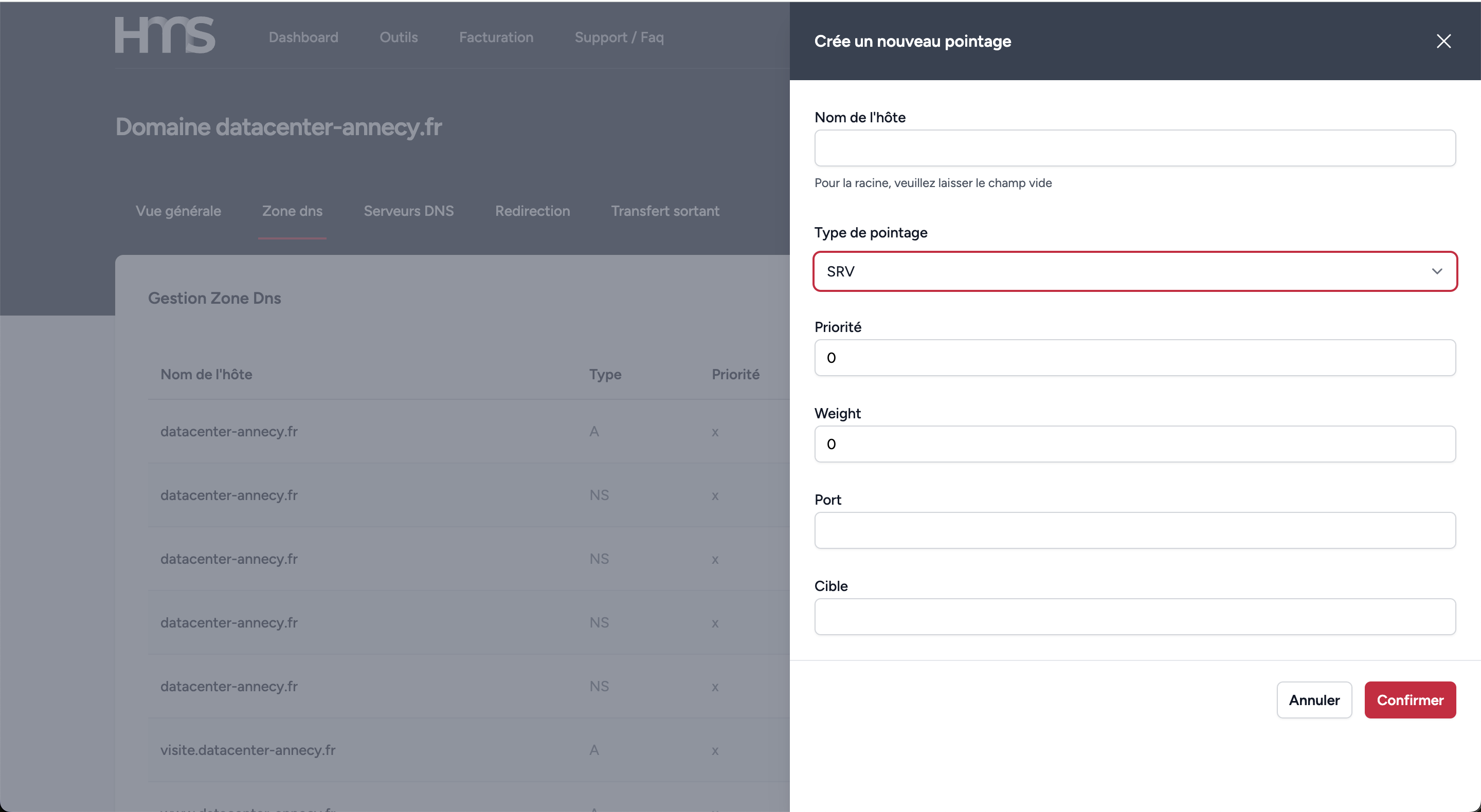Switch to Vue générale tab
Image resolution: width=1481 pixels, height=812 pixels.
178,211
